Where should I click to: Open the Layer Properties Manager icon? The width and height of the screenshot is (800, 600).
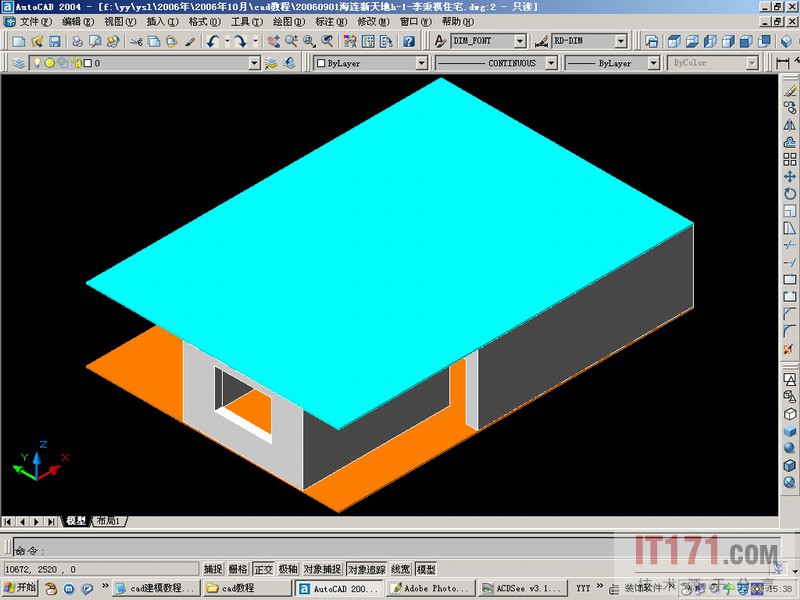click(19, 63)
